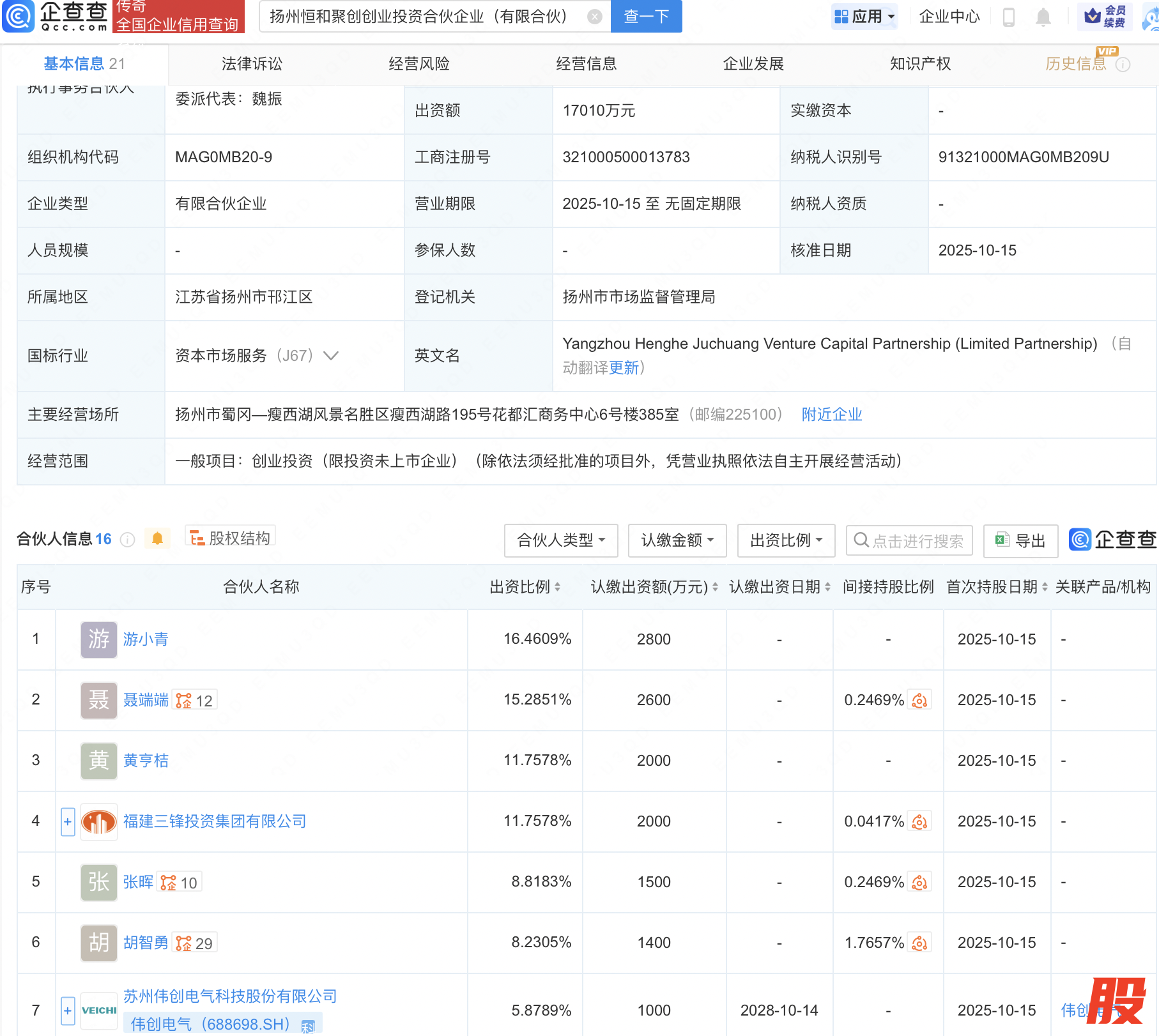Expand the 福建三锋投资集团 row

(68, 821)
